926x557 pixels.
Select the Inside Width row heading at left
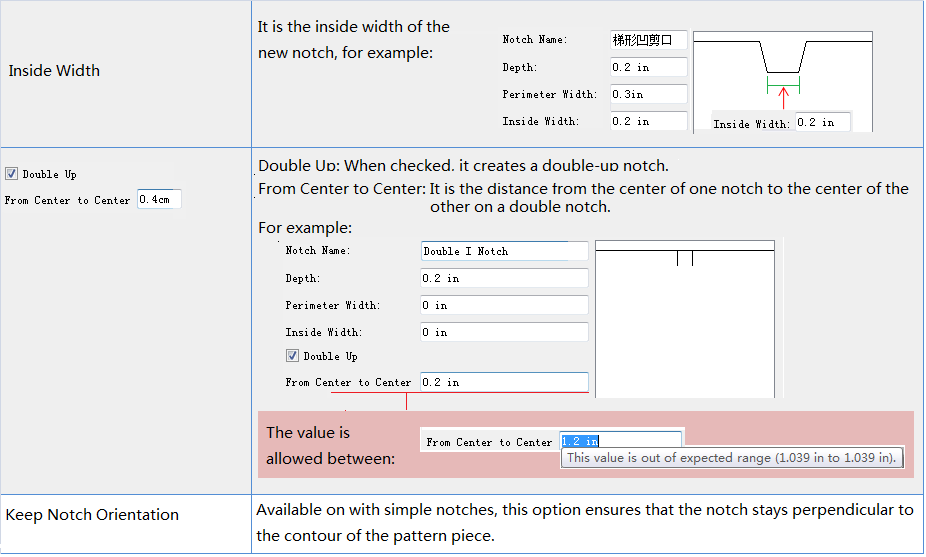point(54,71)
